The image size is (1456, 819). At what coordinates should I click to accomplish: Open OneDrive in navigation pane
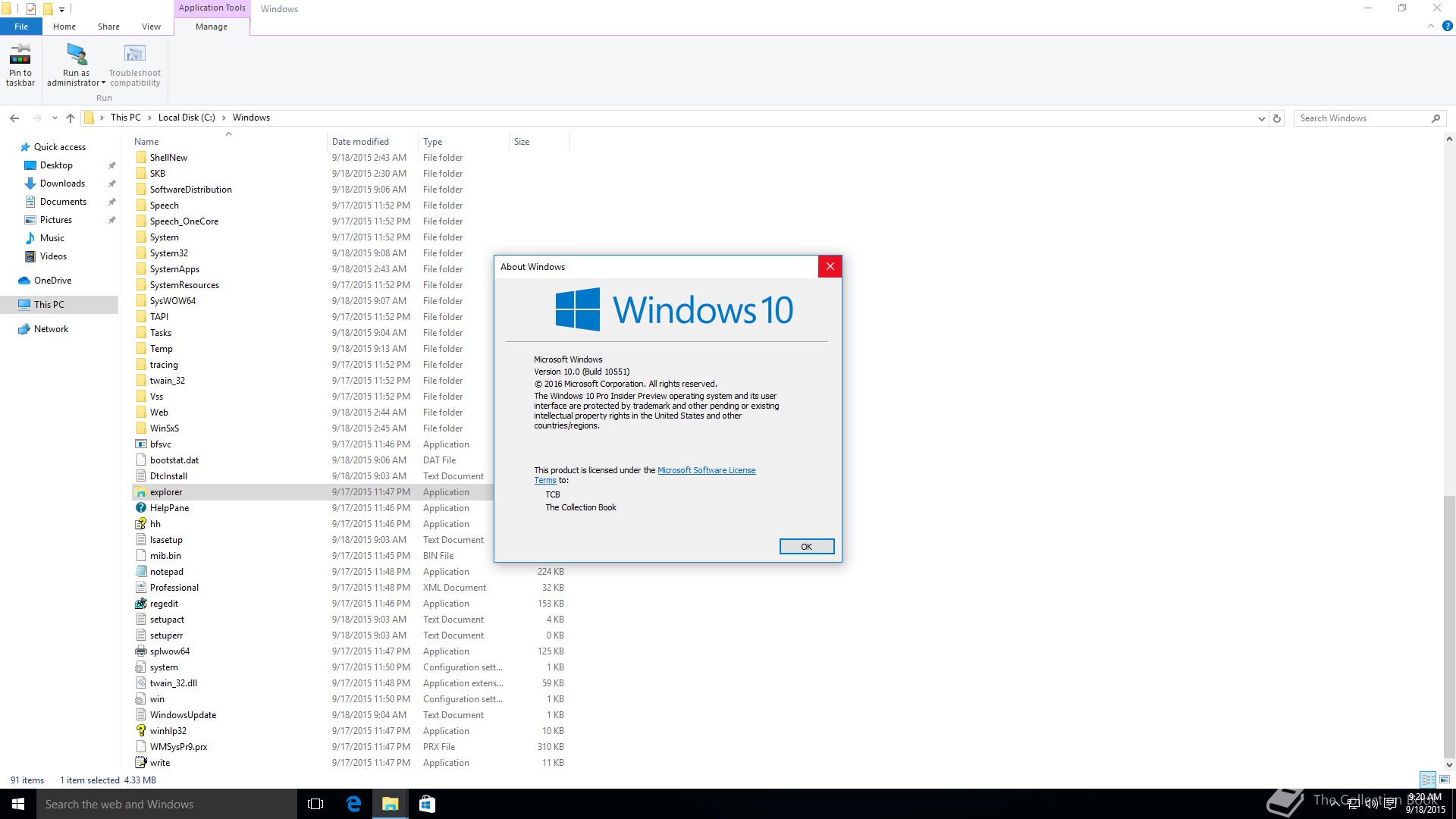(x=52, y=281)
